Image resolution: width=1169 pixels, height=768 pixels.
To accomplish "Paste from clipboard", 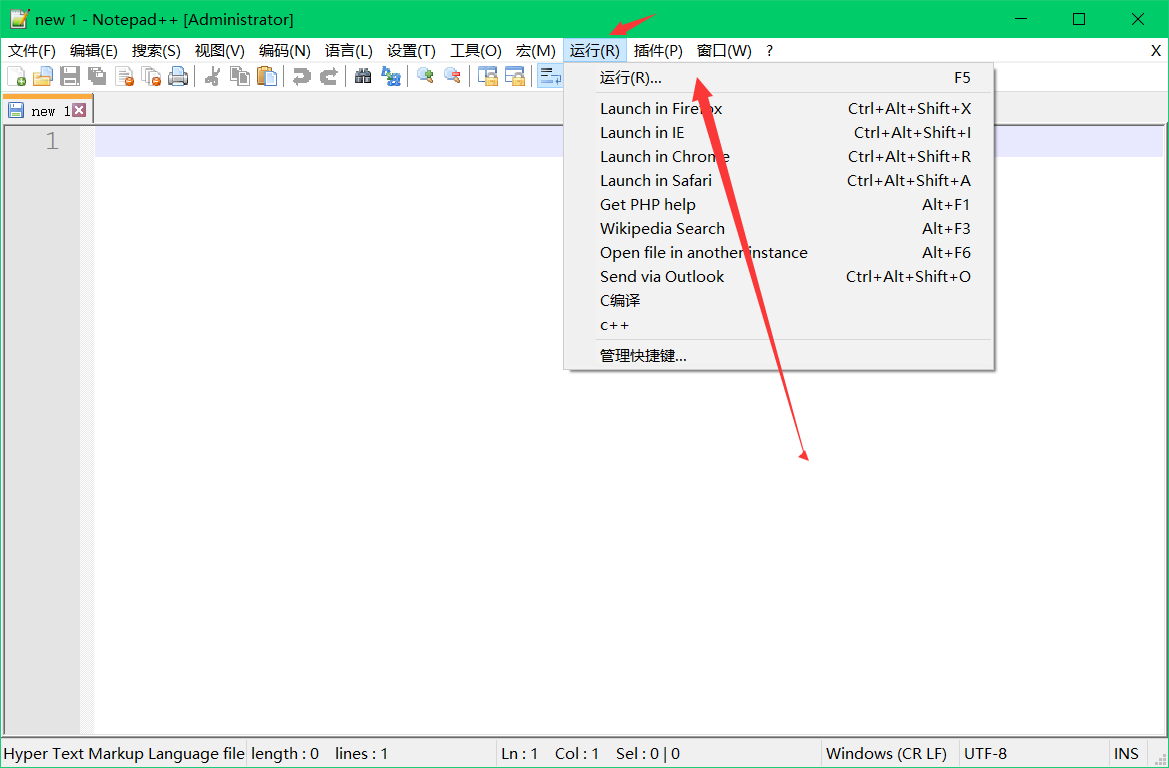I will click(x=267, y=76).
